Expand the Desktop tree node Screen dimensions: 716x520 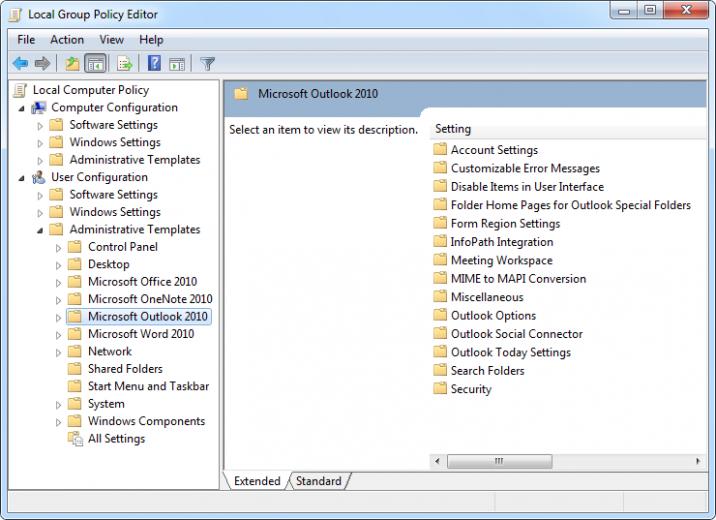(x=58, y=265)
